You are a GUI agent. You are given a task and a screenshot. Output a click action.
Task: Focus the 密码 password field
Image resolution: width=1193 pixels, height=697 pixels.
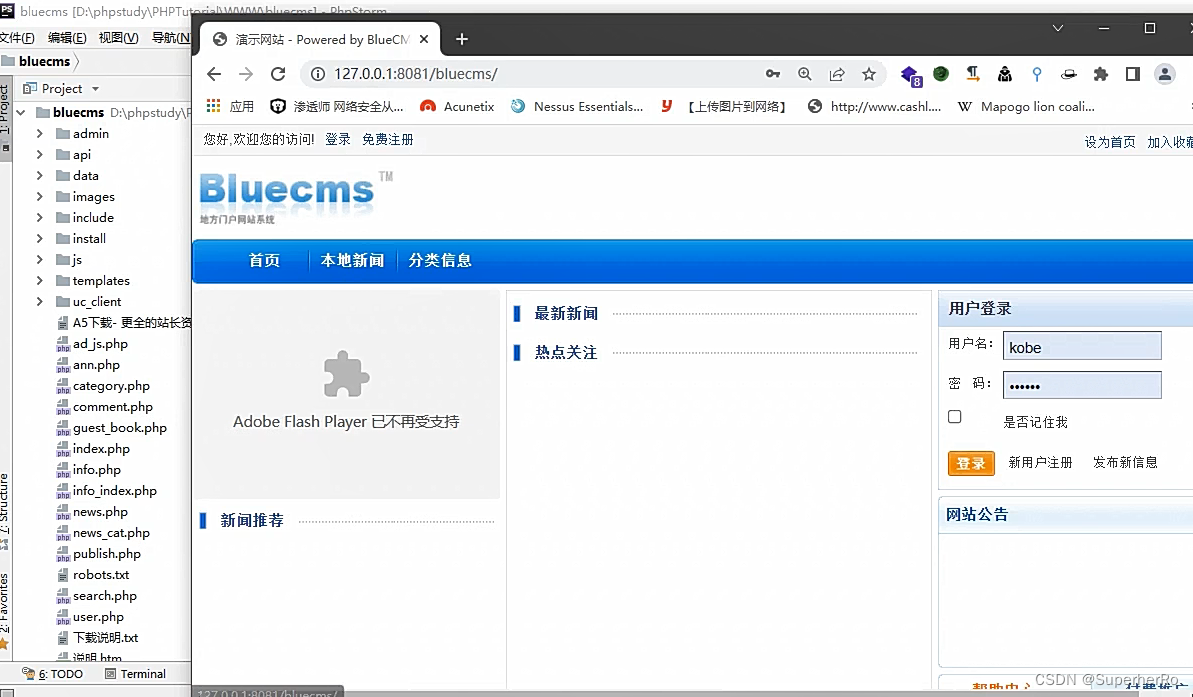pyautogui.click(x=1082, y=385)
